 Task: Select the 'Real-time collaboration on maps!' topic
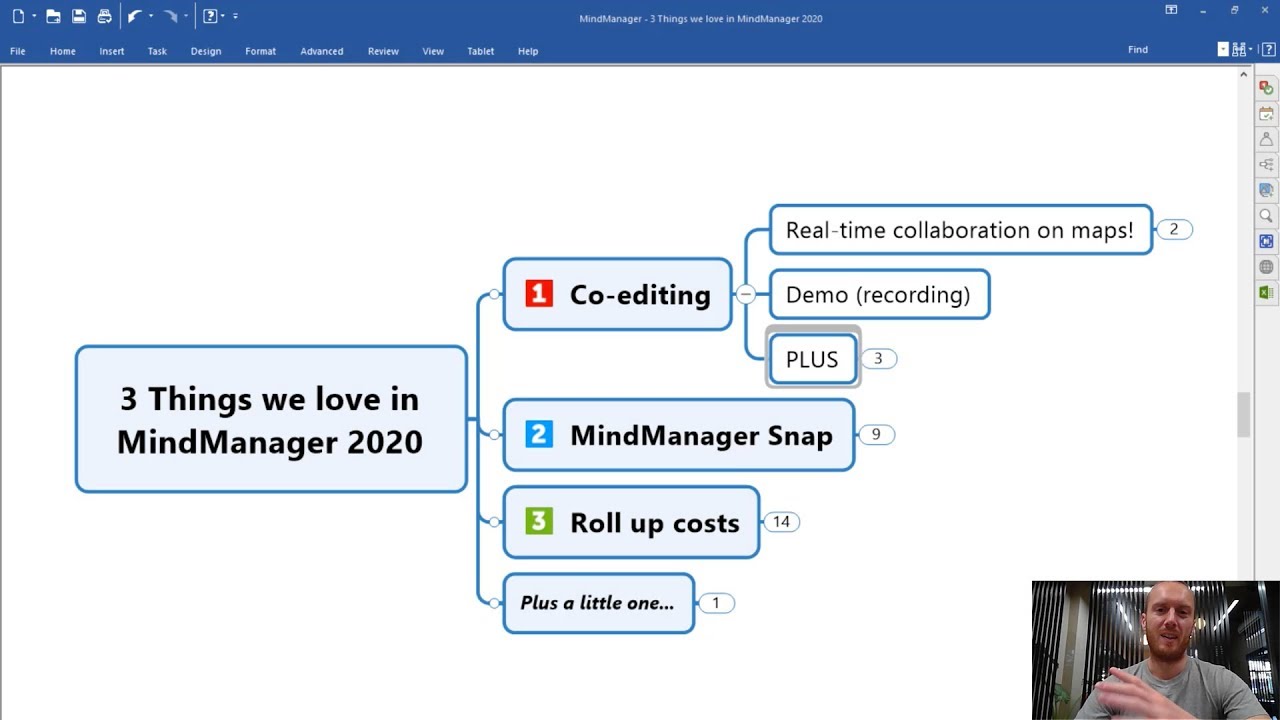tap(961, 230)
